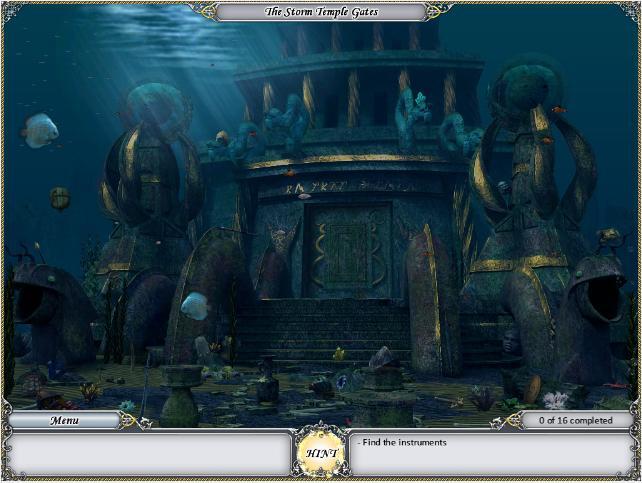The image size is (642, 483).
Task: Click the white discus fish near sunbeams
Action: click(40, 130)
